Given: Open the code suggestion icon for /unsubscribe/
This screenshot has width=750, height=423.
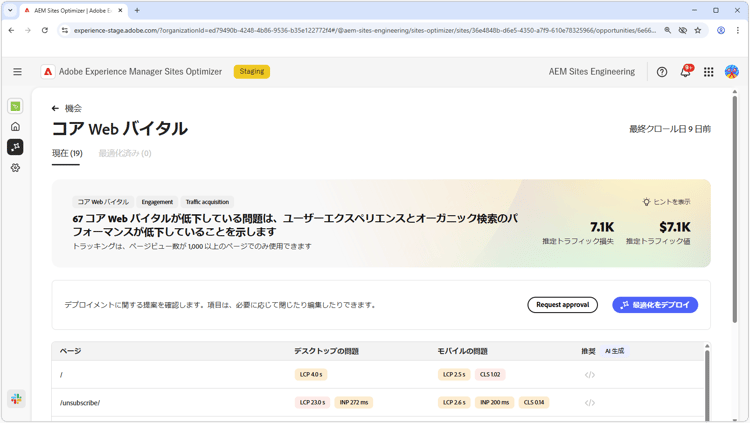Looking at the screenshot, I should tap(590, 403).
